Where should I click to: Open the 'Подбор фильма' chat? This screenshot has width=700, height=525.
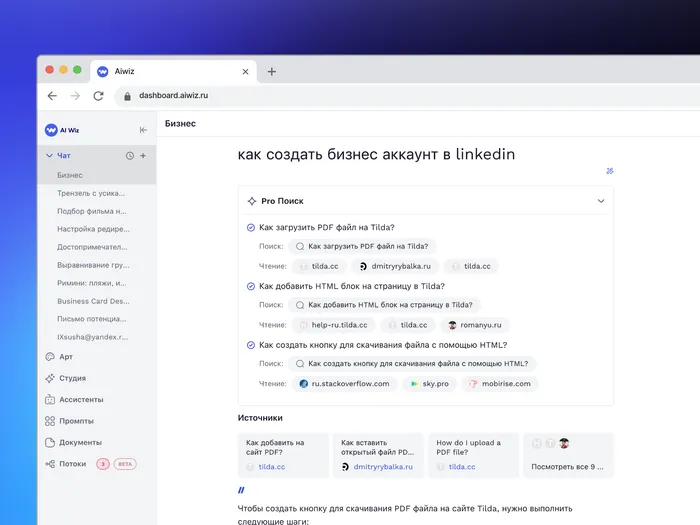(92, 211)
